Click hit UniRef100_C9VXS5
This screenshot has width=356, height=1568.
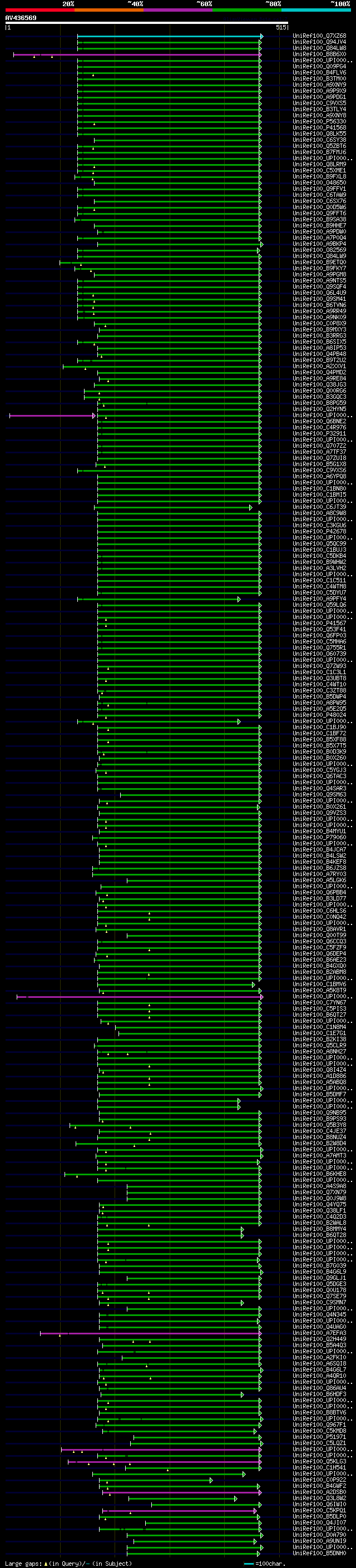pos(319,103)
